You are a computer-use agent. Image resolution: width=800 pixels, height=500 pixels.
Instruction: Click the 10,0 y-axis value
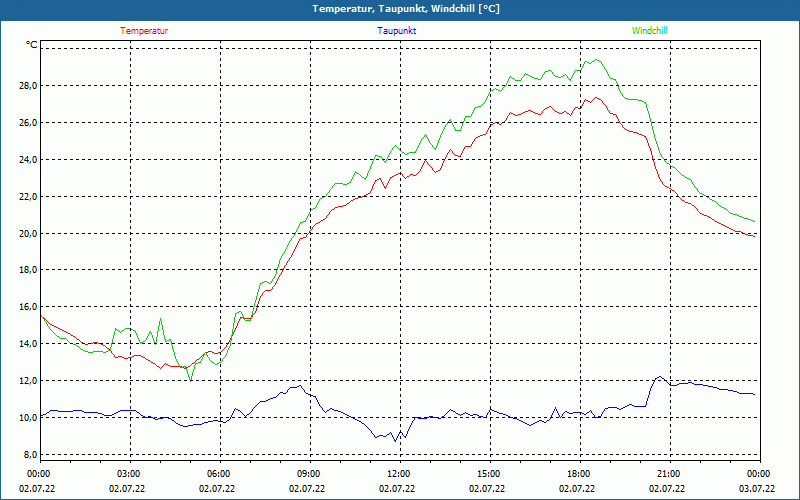[29, 417]
